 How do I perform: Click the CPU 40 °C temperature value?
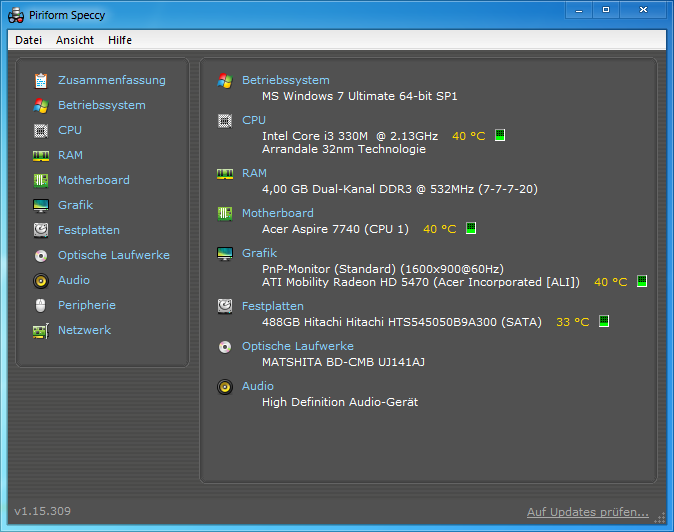(469, 136)
